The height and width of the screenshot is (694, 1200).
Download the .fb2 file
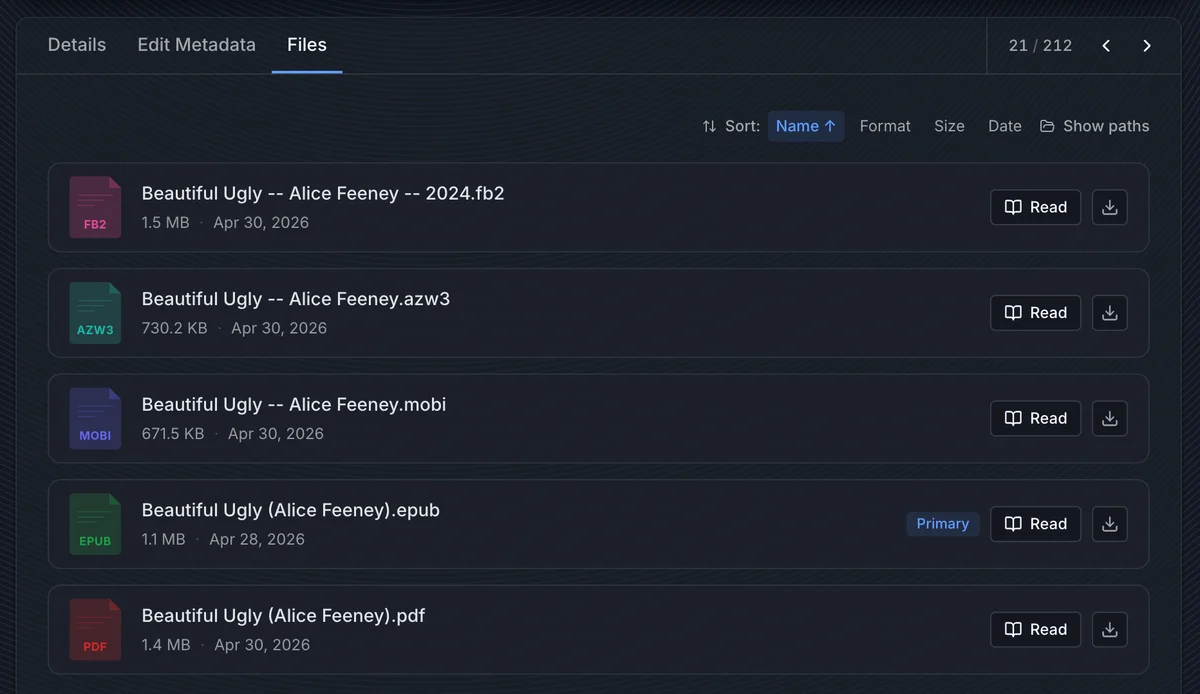coord(1109,207)
